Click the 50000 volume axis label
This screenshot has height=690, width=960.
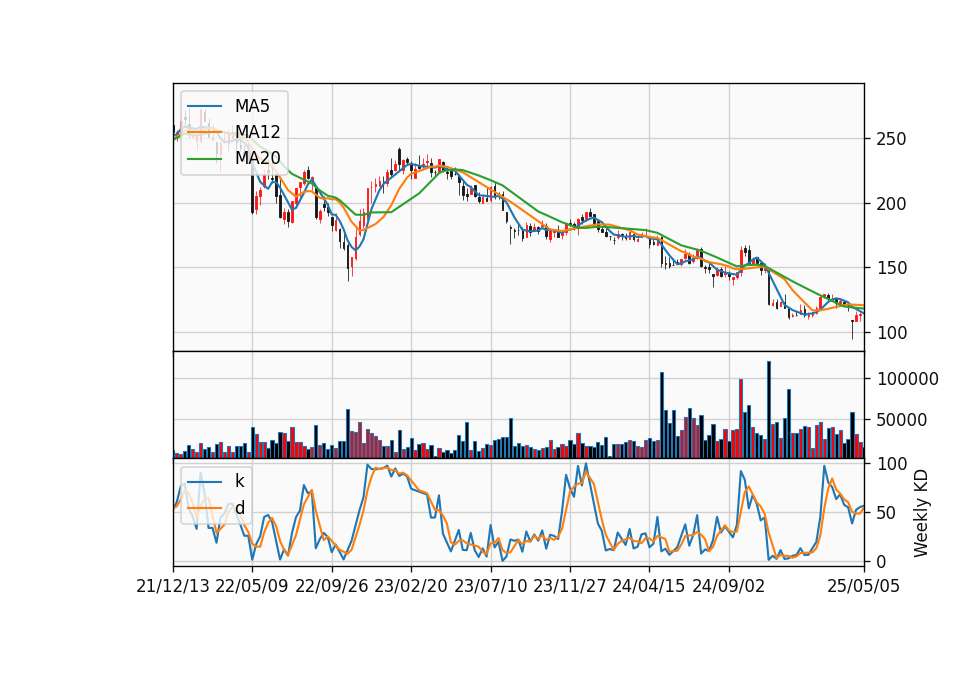tap(902, 420)
